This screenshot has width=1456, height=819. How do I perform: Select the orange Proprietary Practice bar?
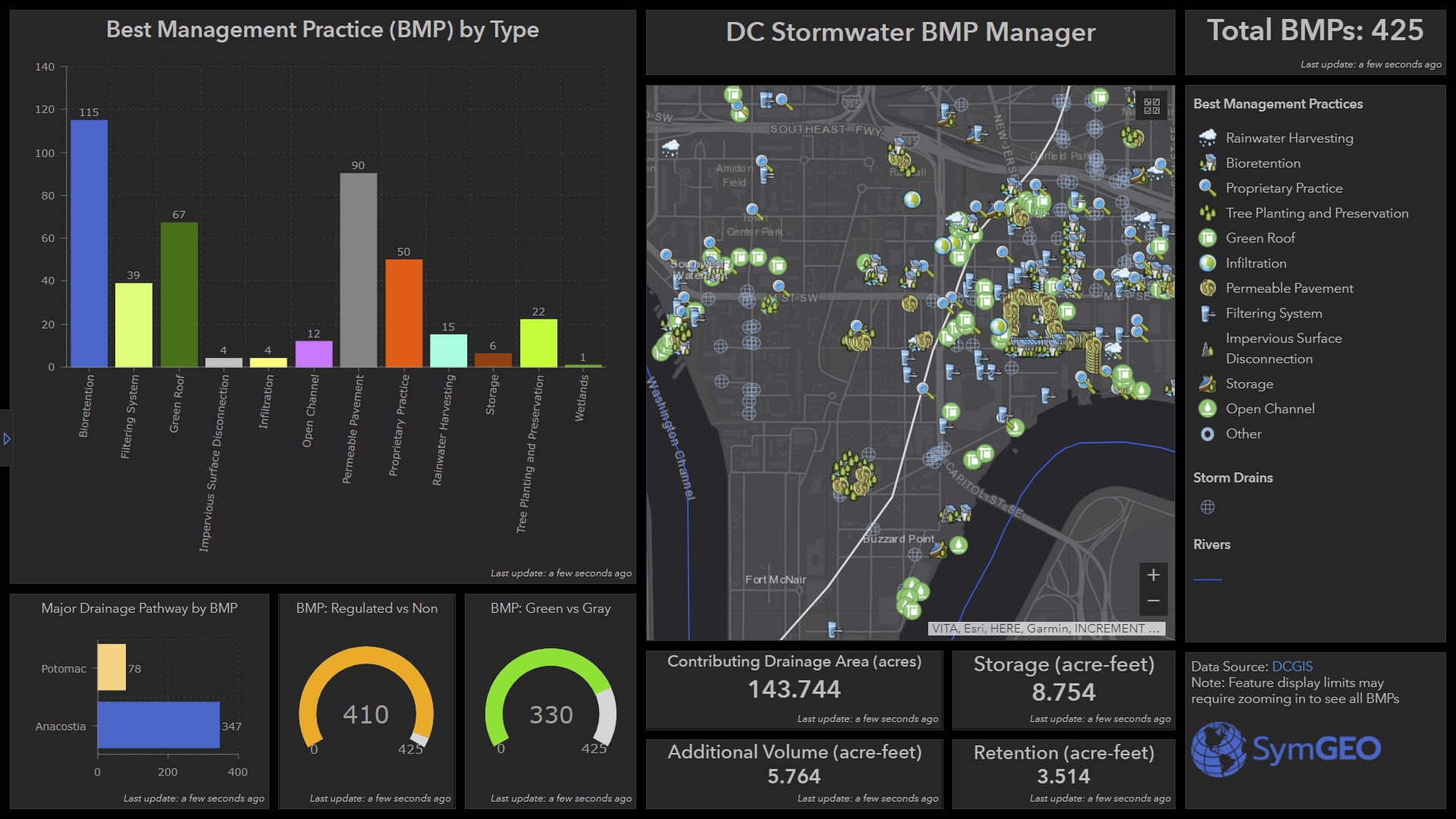click(x=403, y=312)
